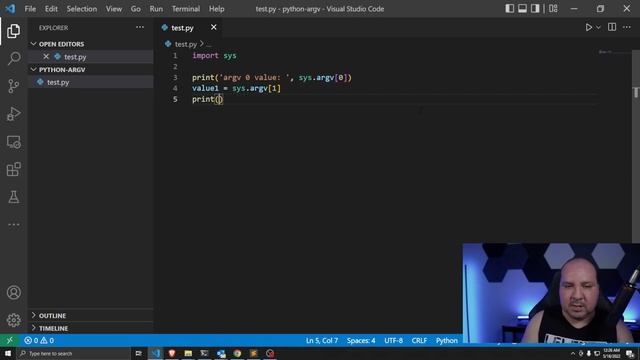Image resolution: width=640 pixels, height=360 pixels.
Task: Open the Search view in activity bar
Action: [13, 58]
